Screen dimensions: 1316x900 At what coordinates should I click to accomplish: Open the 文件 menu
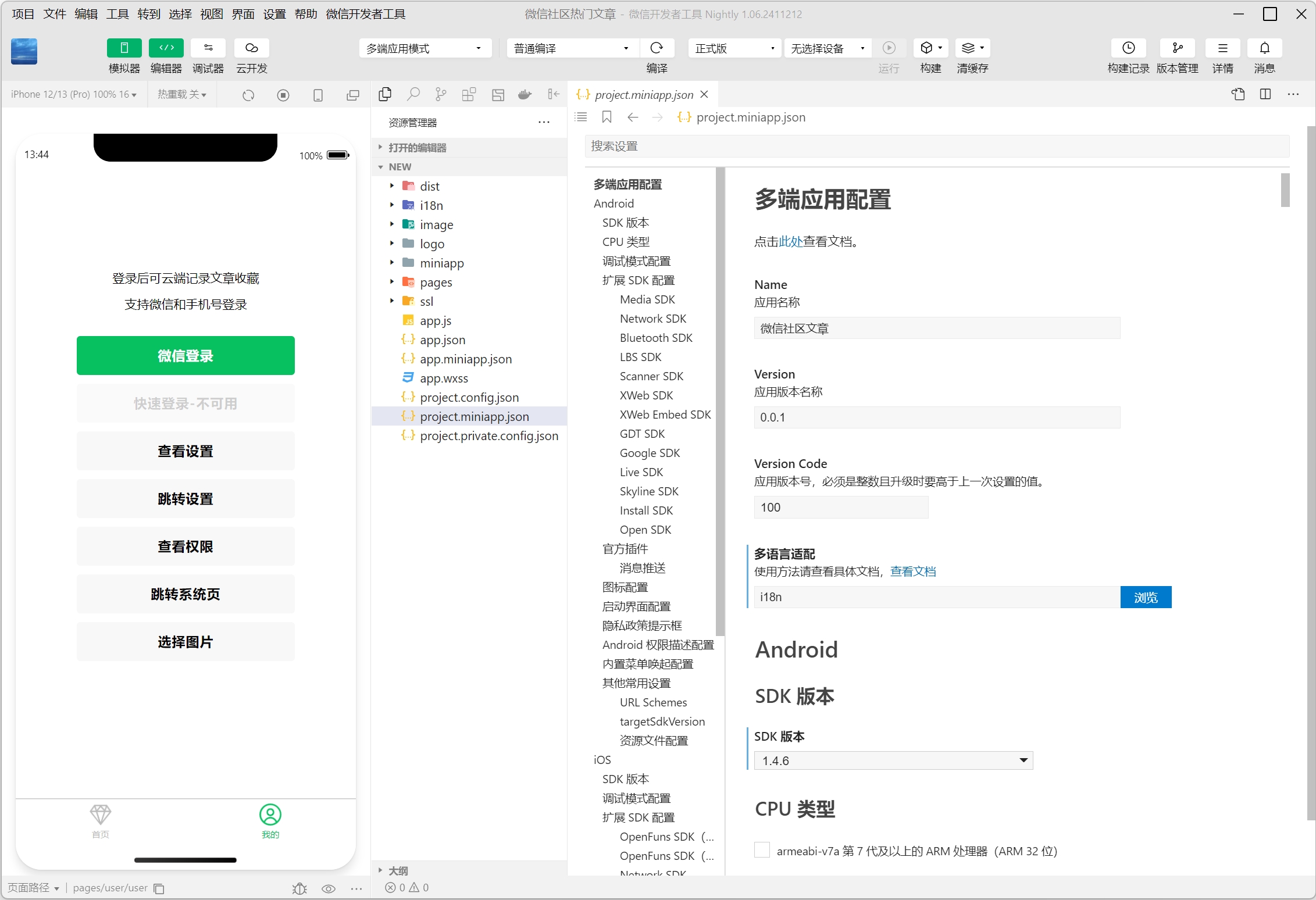[x=55, y=14]
